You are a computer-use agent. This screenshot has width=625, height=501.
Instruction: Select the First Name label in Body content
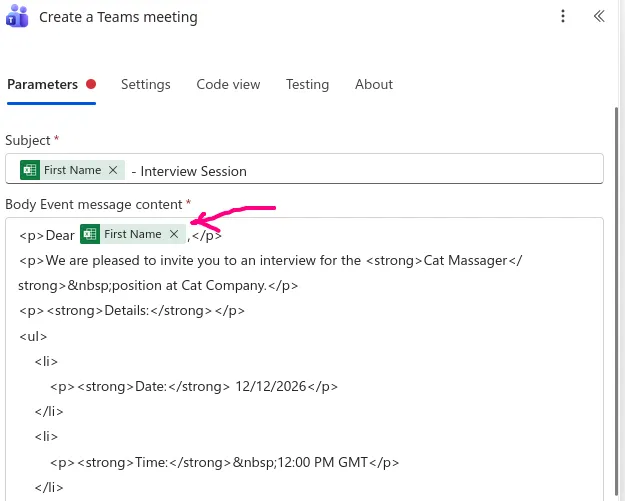point(132,234)
